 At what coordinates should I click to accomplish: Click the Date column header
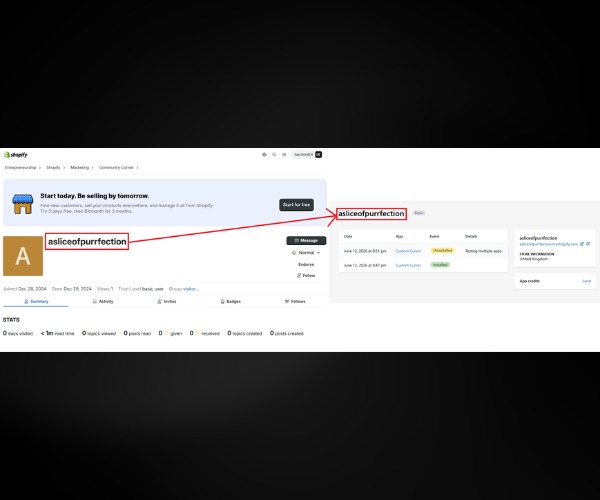[348, 236]
